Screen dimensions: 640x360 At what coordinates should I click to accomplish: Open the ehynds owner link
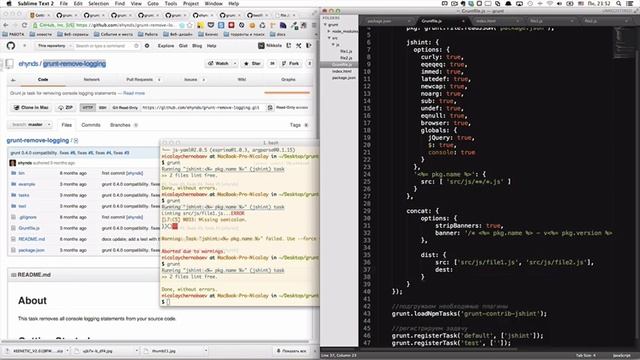click(28, 64)
